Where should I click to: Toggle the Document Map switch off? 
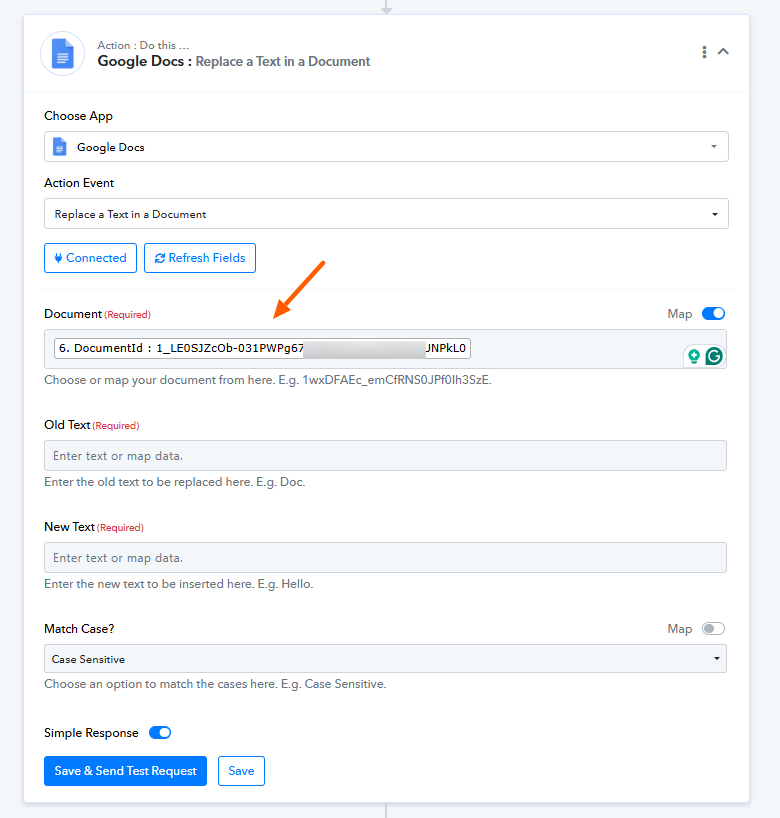(713, 314)
